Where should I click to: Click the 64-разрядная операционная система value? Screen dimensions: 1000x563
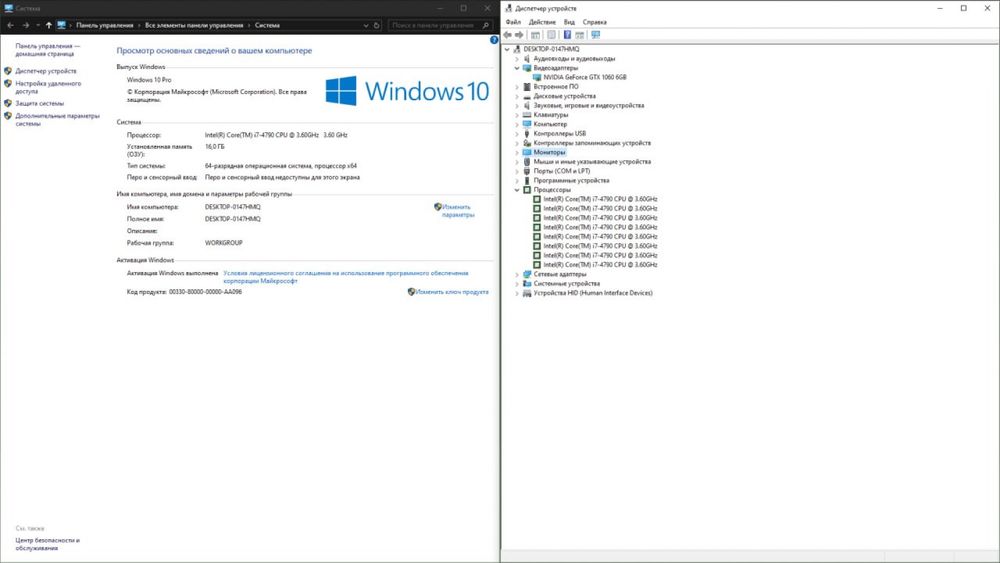(281, 166)
